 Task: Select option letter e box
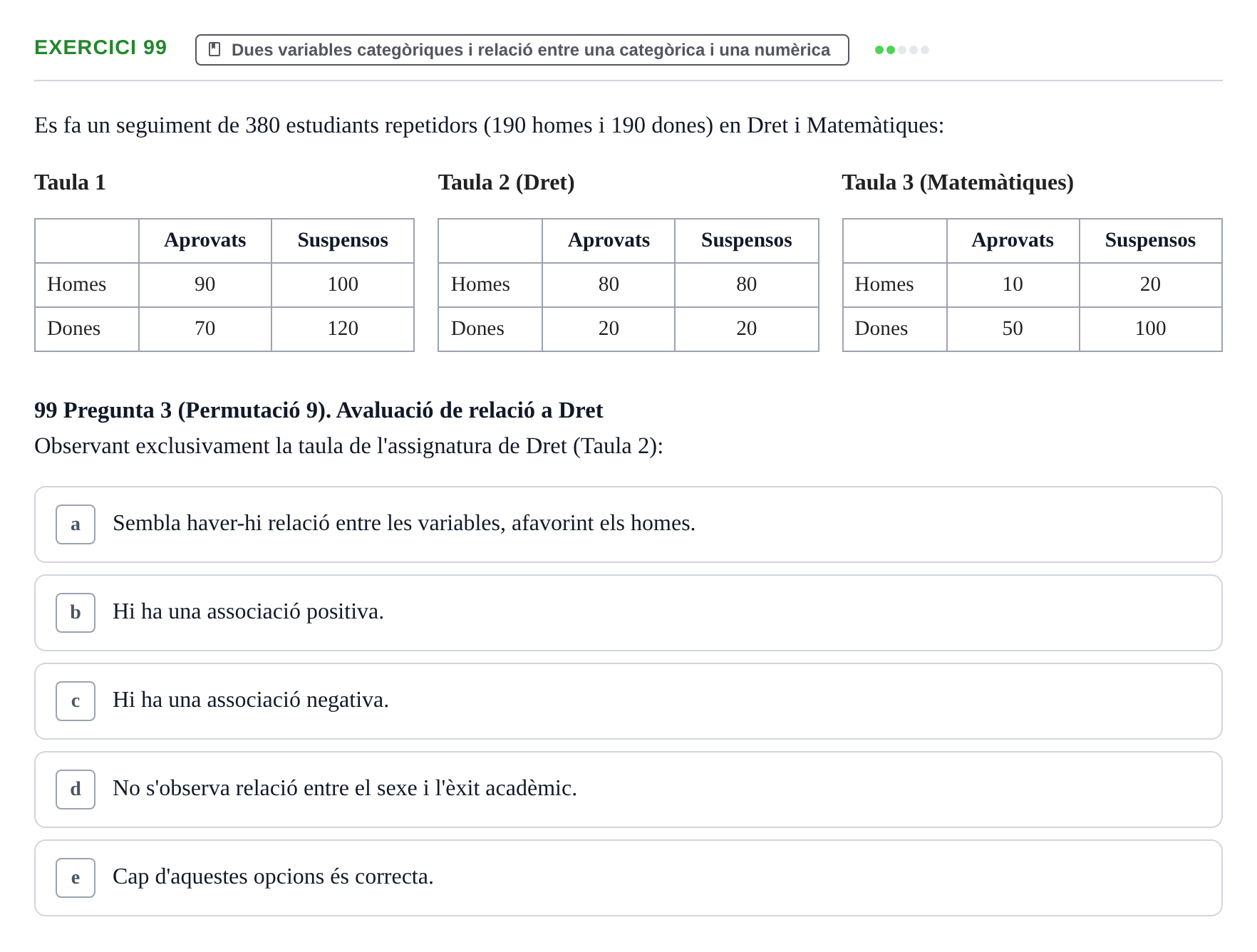coord(76,878)
